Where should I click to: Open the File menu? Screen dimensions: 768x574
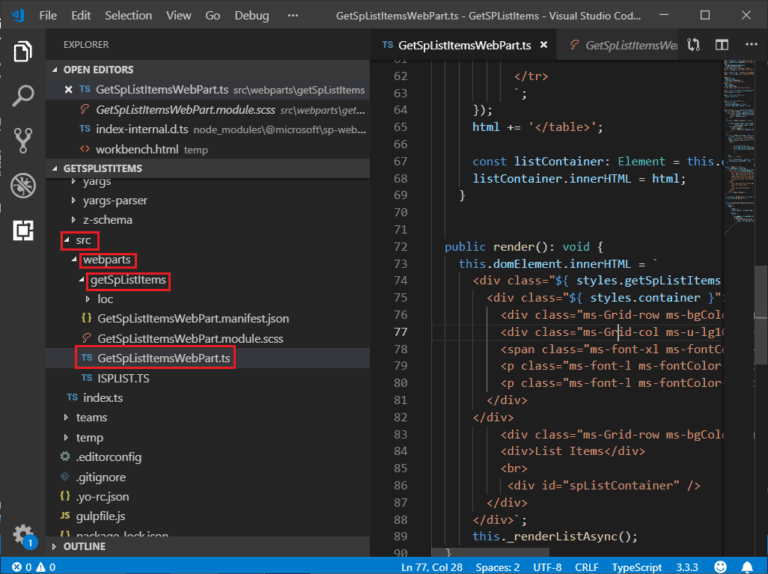click(48, 15)
